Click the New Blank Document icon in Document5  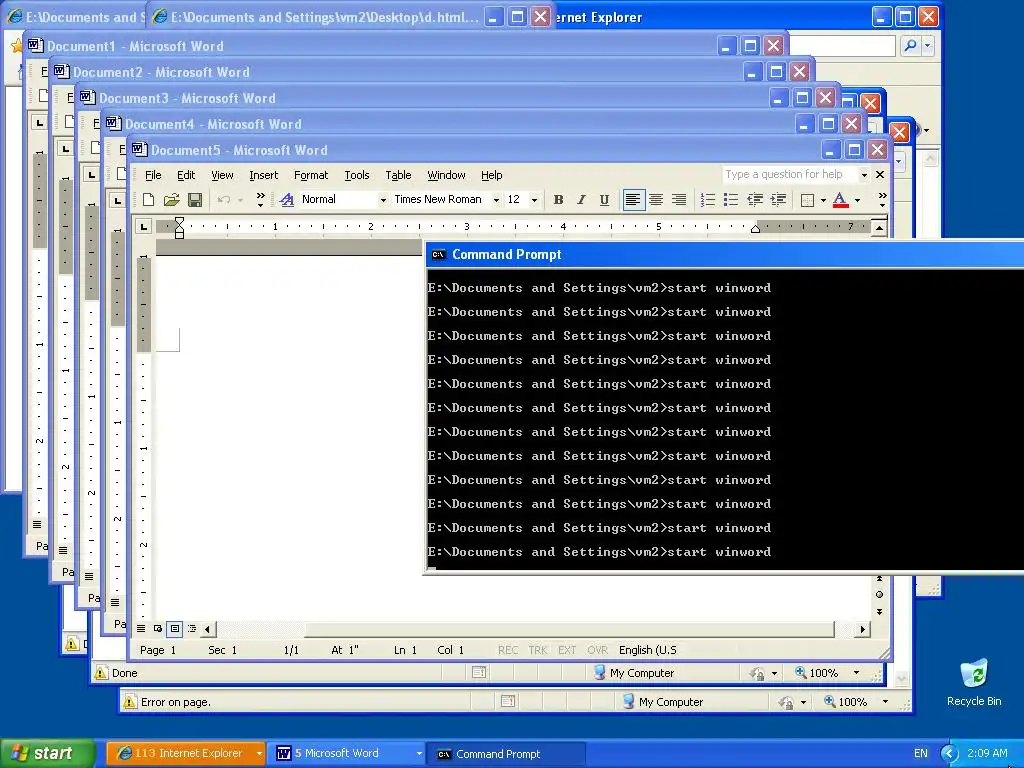(149, 200)
